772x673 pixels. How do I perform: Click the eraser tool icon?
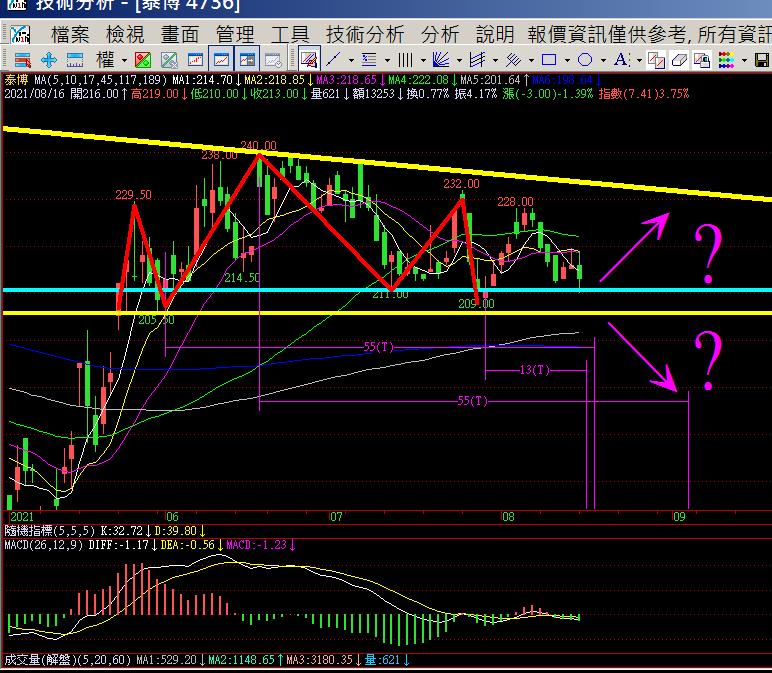click(x=680, y=60)
